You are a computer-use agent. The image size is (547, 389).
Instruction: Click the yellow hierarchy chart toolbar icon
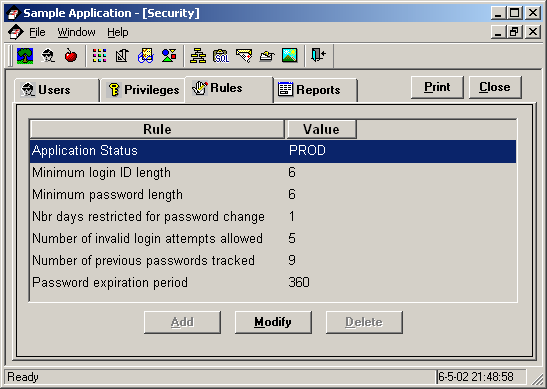click(198, 56)
